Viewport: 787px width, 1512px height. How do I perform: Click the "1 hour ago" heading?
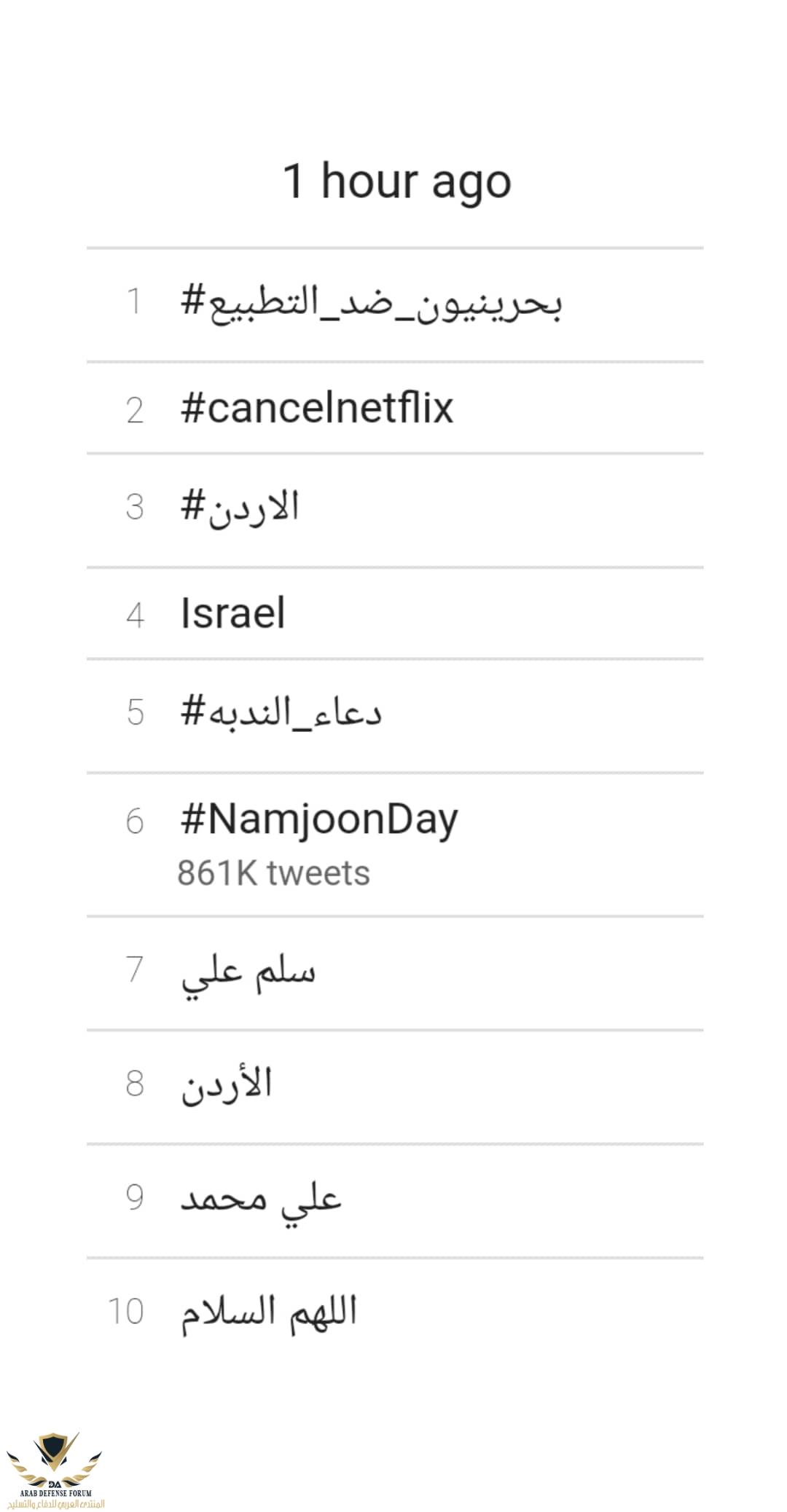tap(396, 181)
